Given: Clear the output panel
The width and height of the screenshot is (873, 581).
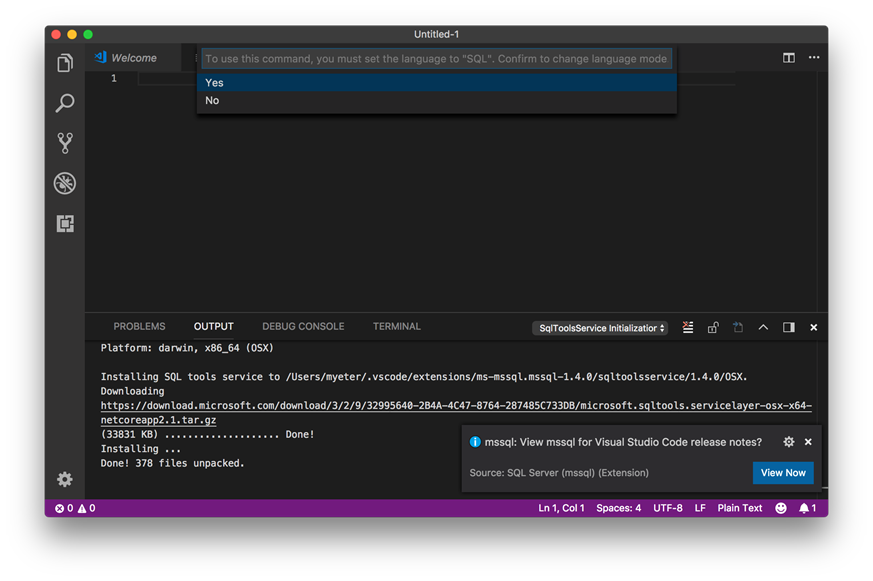Looking at the screenshot, I should pyautogui.click(x=688, y=327).
